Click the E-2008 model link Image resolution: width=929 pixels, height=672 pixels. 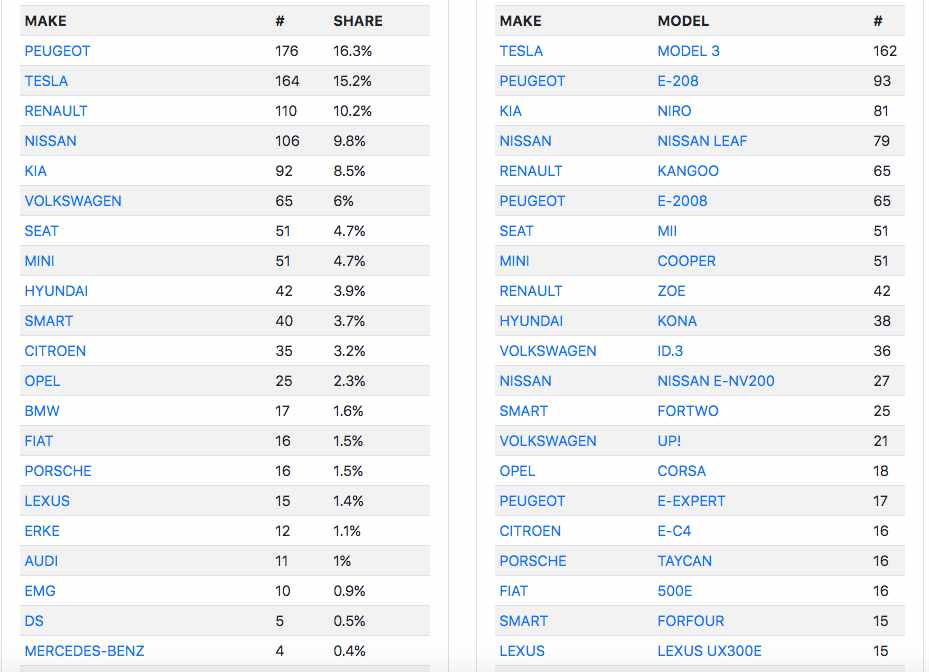682,201
